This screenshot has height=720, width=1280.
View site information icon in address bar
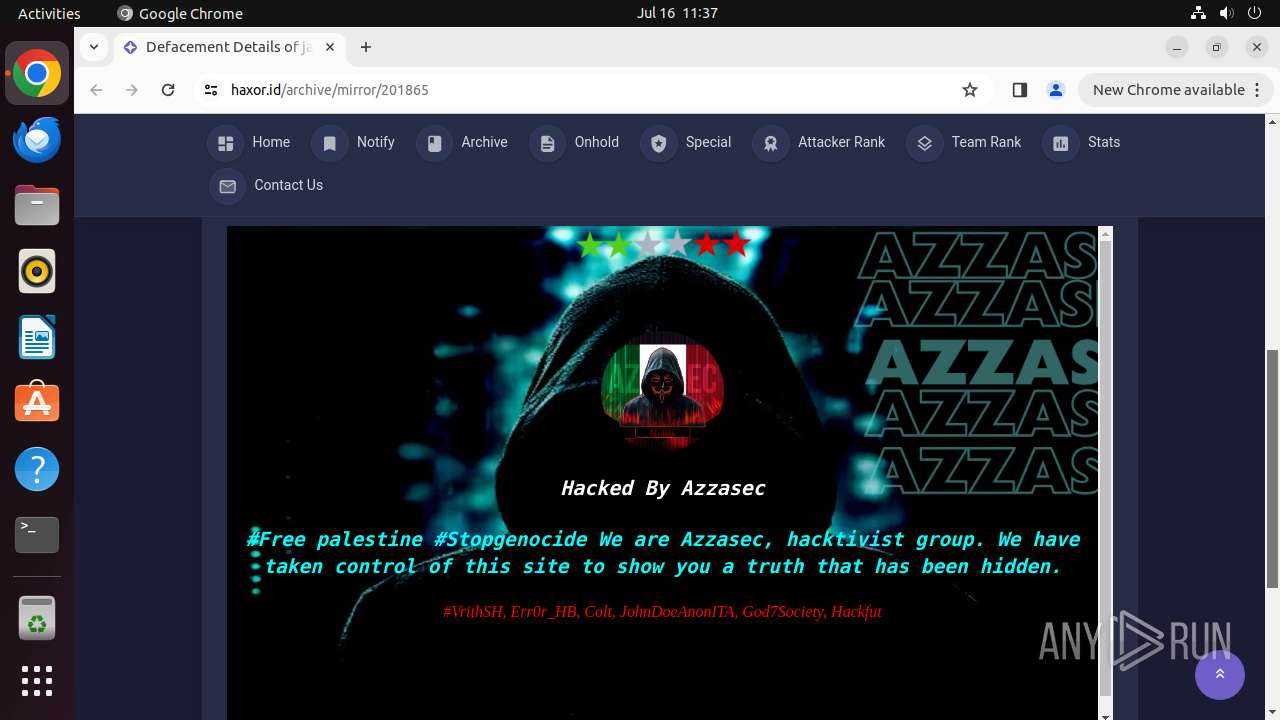click(210, 90)
